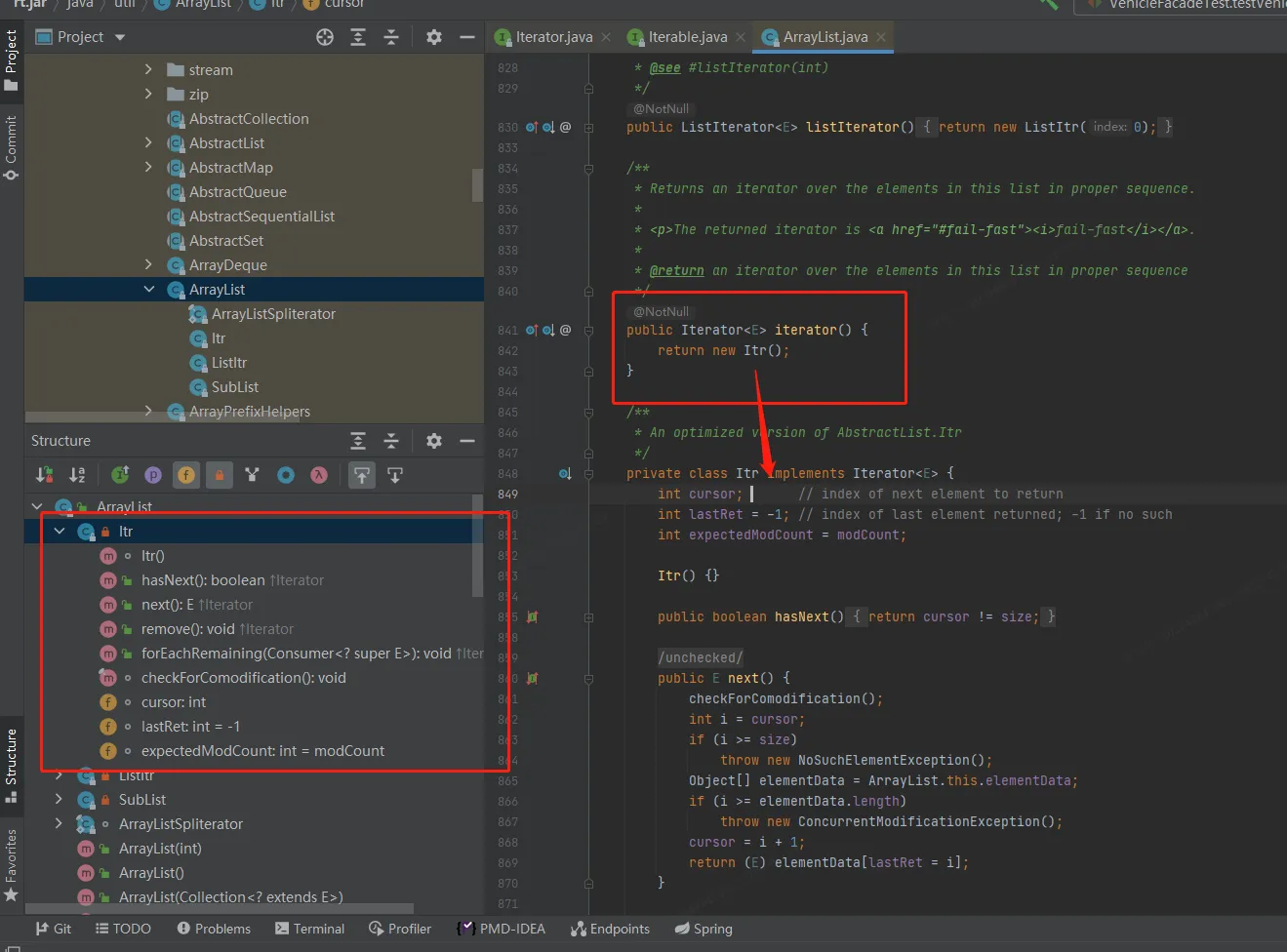Open the Terminal tool window
This screenshot has width=1287, height=952.
(x=310, y=929)
